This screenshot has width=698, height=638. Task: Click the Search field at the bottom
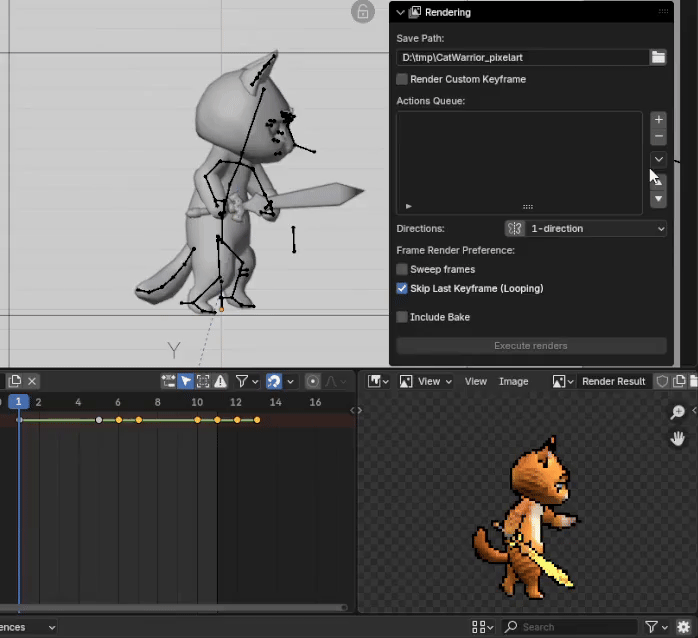click(565, 627)
